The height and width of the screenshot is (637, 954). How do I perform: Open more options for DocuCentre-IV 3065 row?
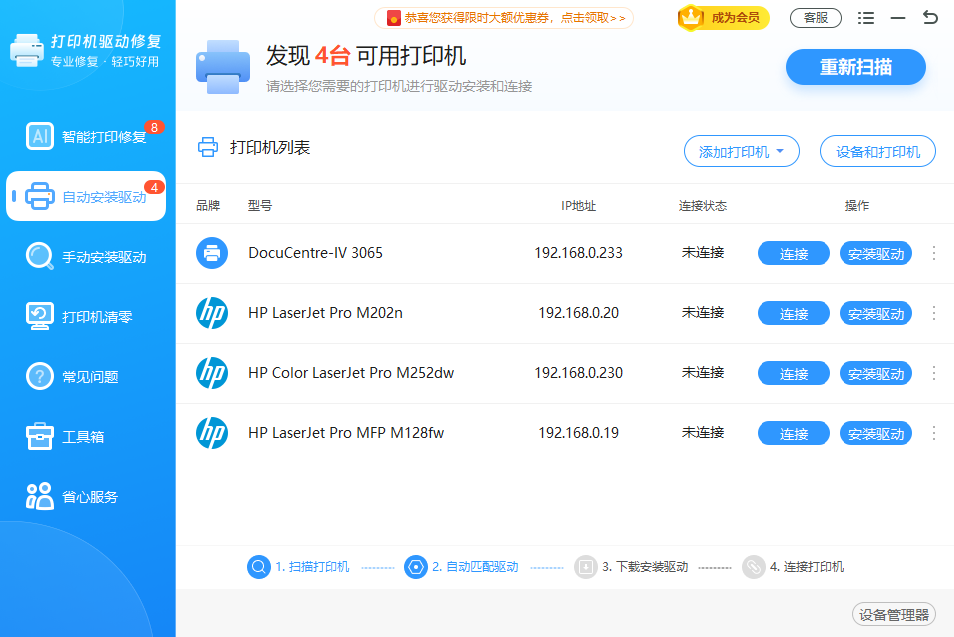(x=934, y=253)
